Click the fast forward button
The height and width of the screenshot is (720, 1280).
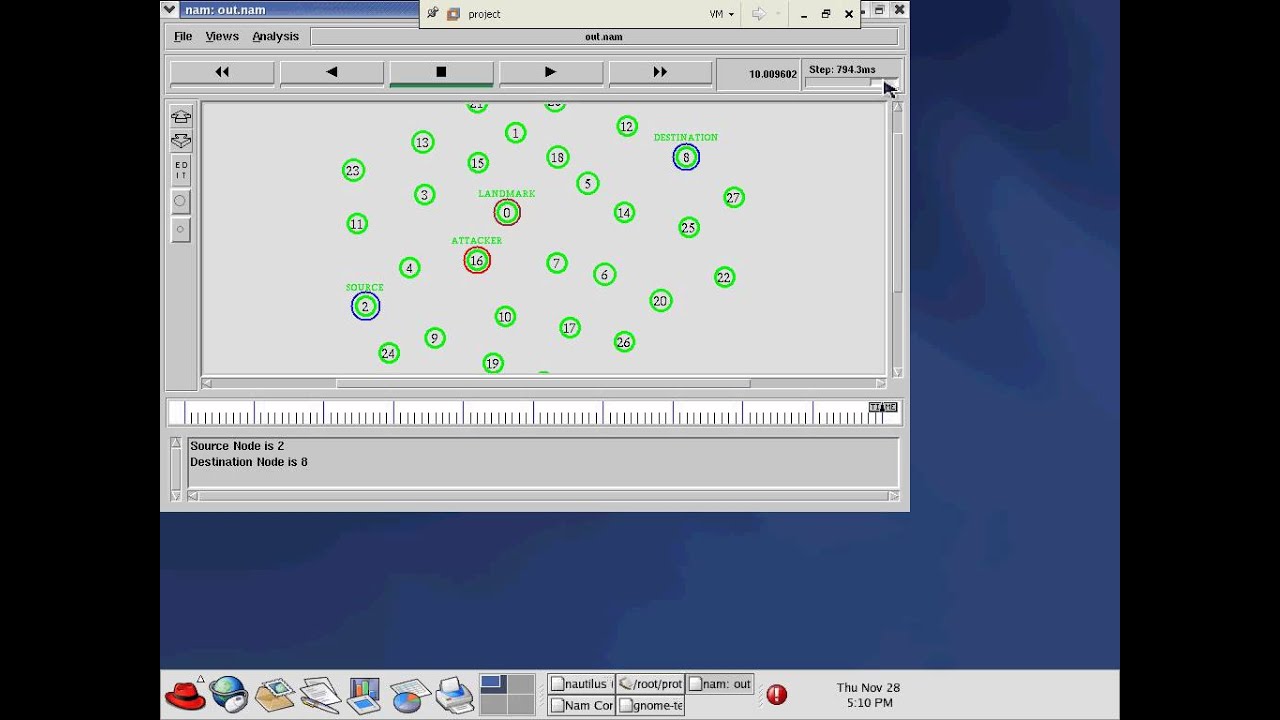660,72
